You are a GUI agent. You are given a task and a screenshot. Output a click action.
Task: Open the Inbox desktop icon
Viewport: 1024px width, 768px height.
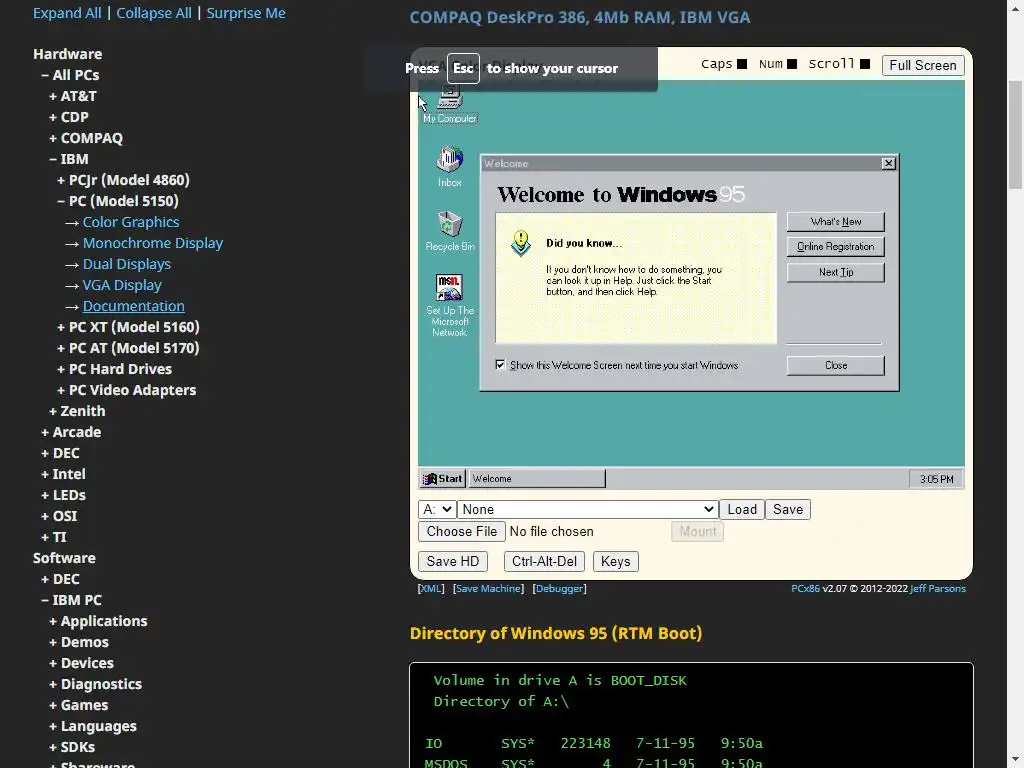coord(449,167)
